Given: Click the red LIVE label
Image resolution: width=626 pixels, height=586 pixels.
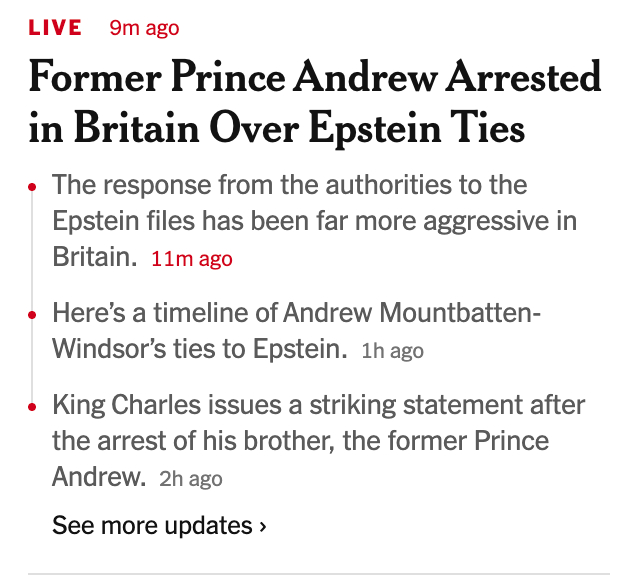Looking at the screenshot, I should click(x=55, y=28).
